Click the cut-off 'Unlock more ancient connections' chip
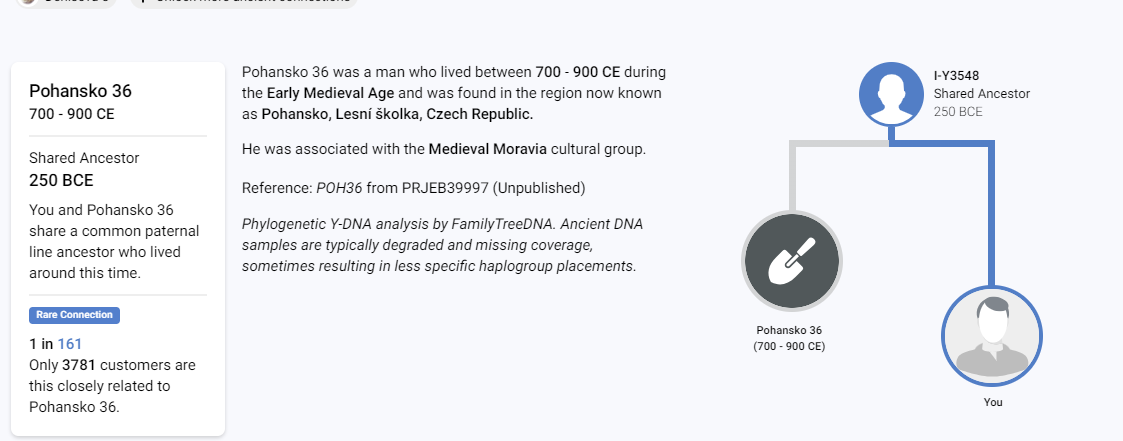The height and width of the screenshot is (441, 1123). point(244,3)
